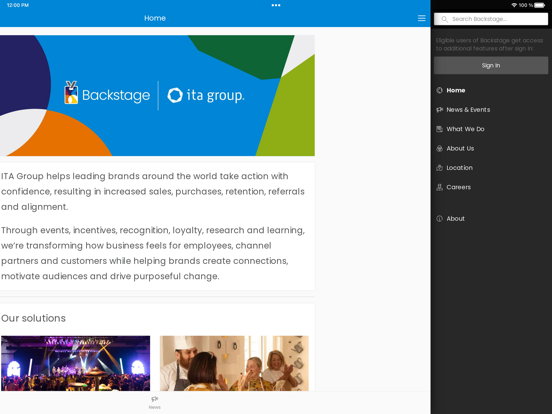Click the About info icon
The height and width of the screenshot is (414, 552).
click(439, 219)
